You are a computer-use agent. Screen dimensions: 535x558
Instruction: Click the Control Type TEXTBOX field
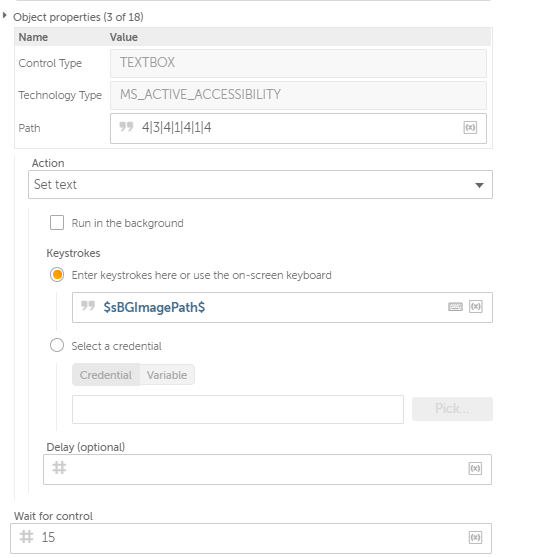tap(298, 63)
